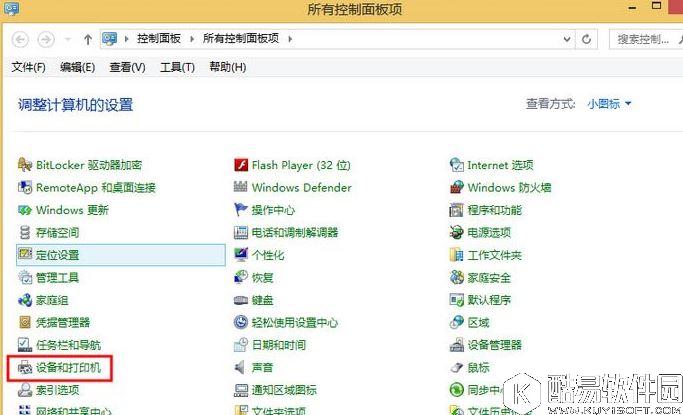Click the 定位设置 icon

[x=25, y=255]
